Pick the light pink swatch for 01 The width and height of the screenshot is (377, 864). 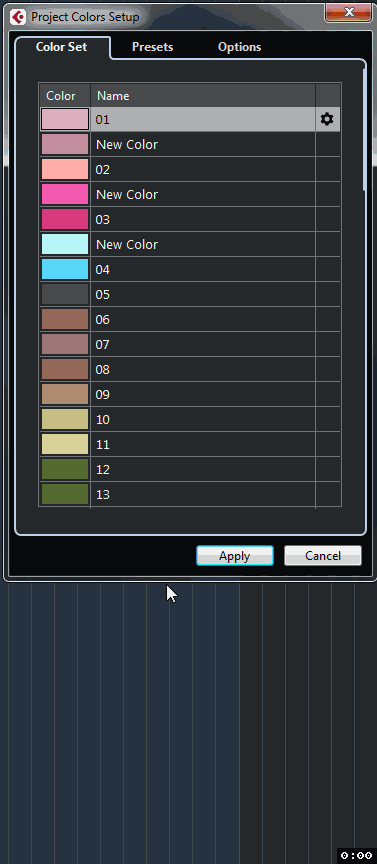(x=65, y=120)
